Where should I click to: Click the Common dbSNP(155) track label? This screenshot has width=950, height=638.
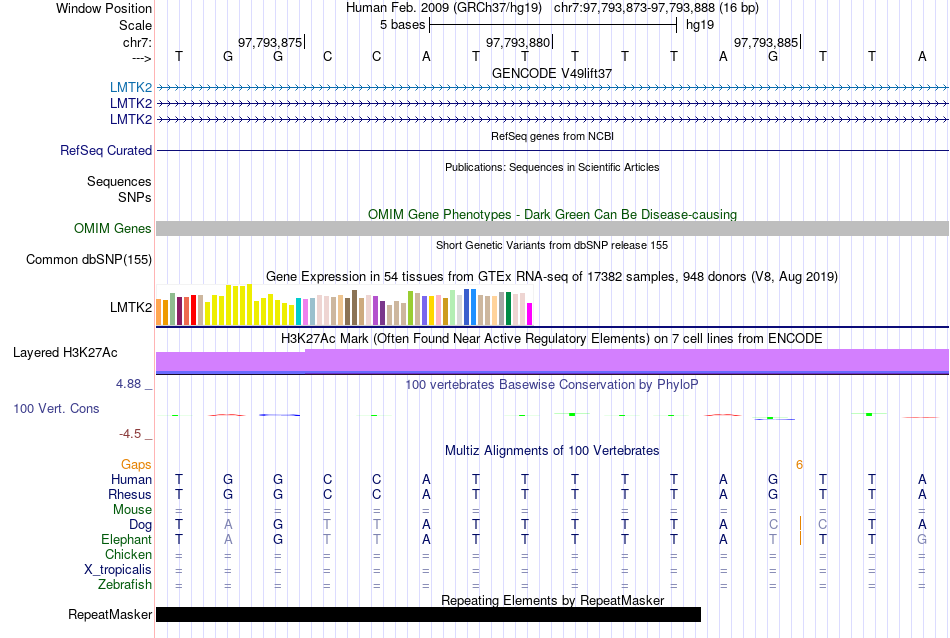(x=89, y=259)
